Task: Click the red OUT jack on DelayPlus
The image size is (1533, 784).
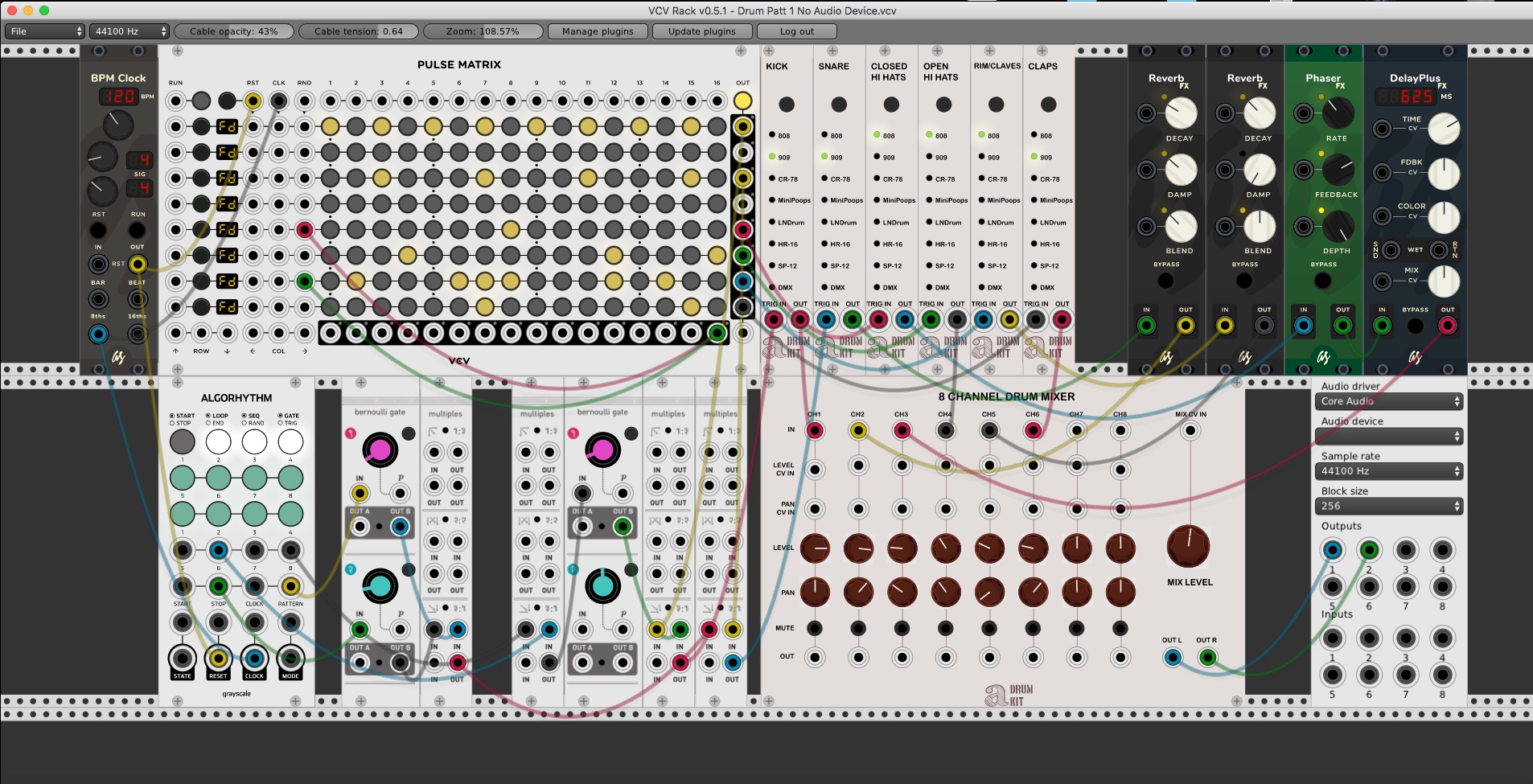Action: point(1448,326)
